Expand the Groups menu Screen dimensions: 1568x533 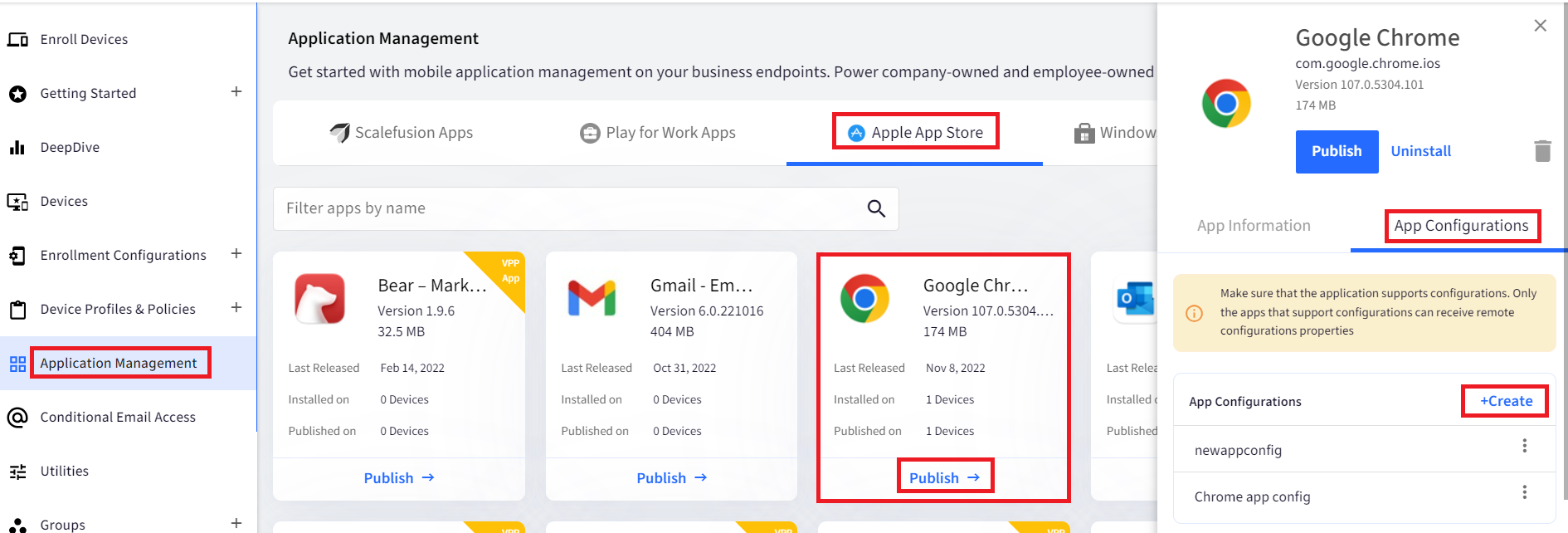[236, 523]
